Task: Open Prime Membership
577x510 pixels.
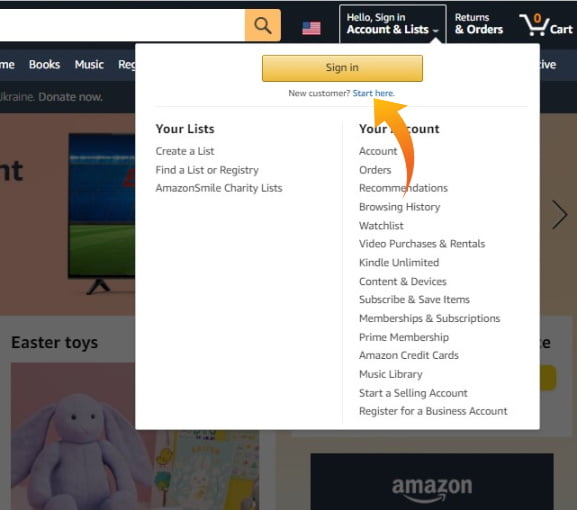Action: pos(404,337)
